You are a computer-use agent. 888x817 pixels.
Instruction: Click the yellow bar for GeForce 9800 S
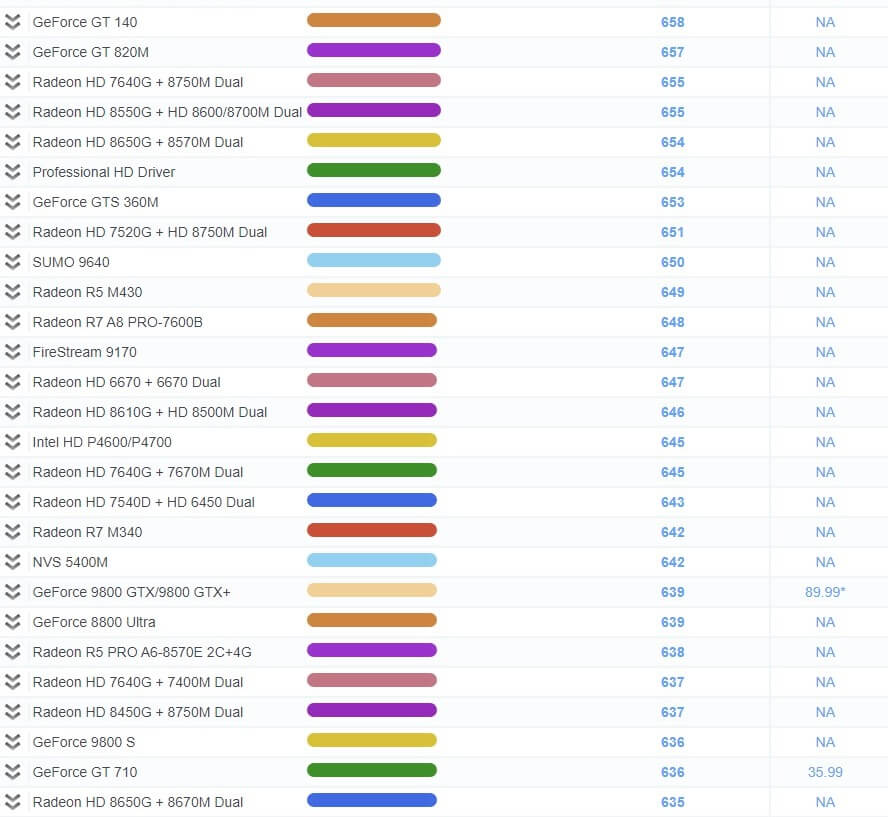point(372,741)
